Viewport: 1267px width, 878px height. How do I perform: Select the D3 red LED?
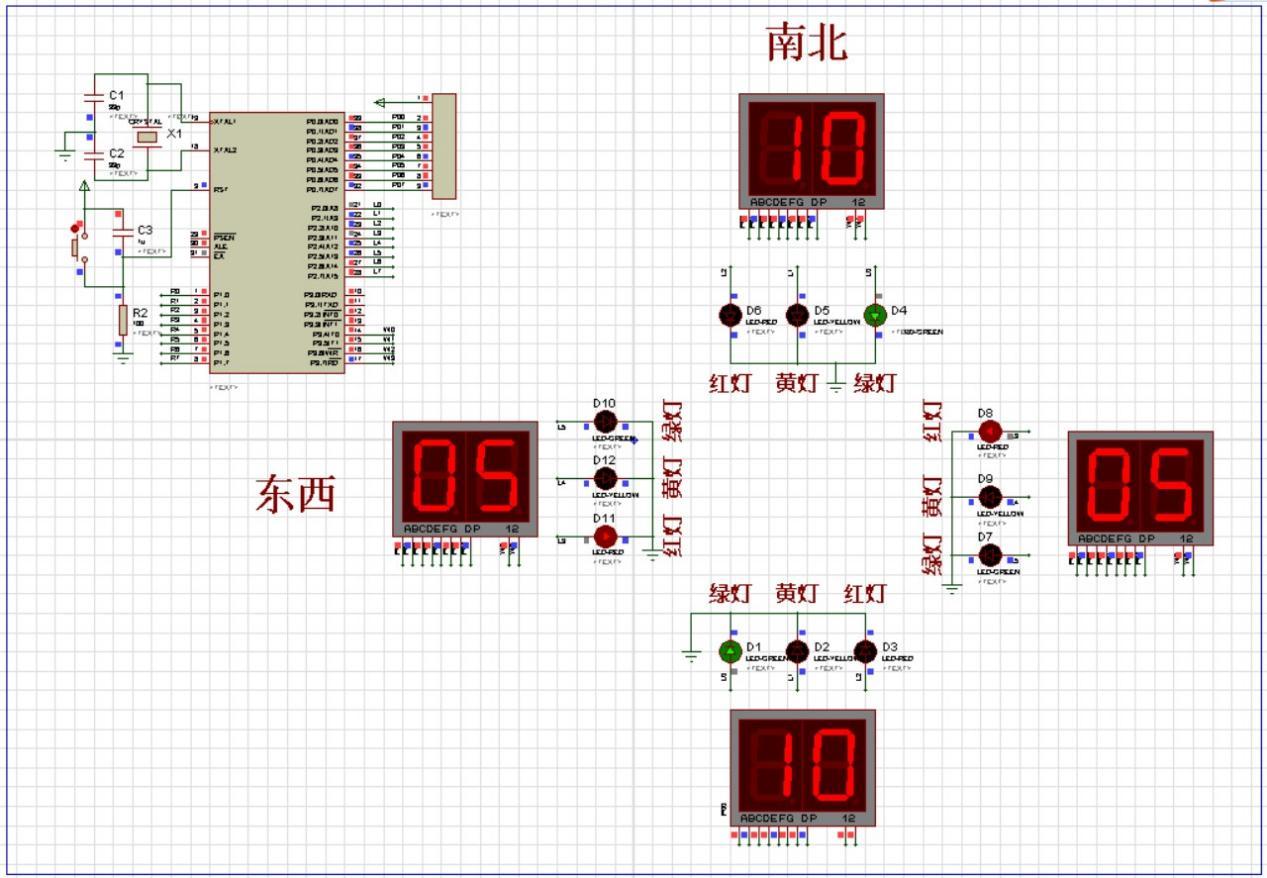coord(865,652)
